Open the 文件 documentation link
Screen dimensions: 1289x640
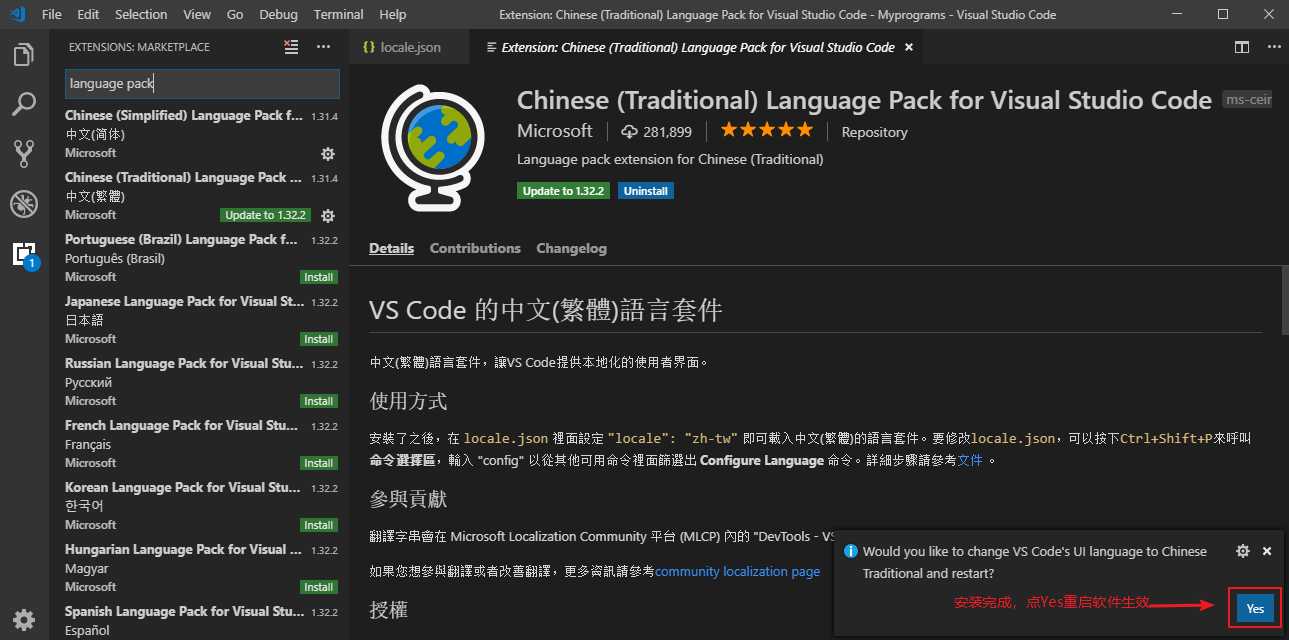970,461
